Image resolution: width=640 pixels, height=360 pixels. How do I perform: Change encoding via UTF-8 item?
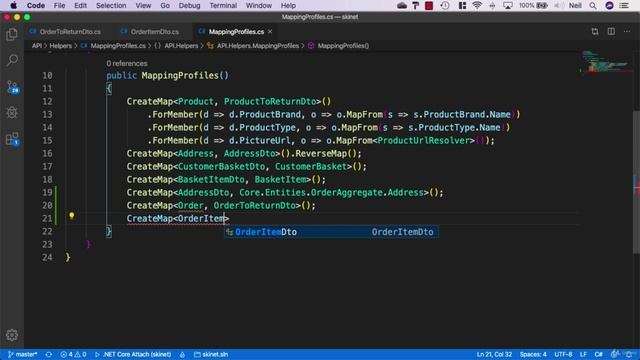(563, 354)
